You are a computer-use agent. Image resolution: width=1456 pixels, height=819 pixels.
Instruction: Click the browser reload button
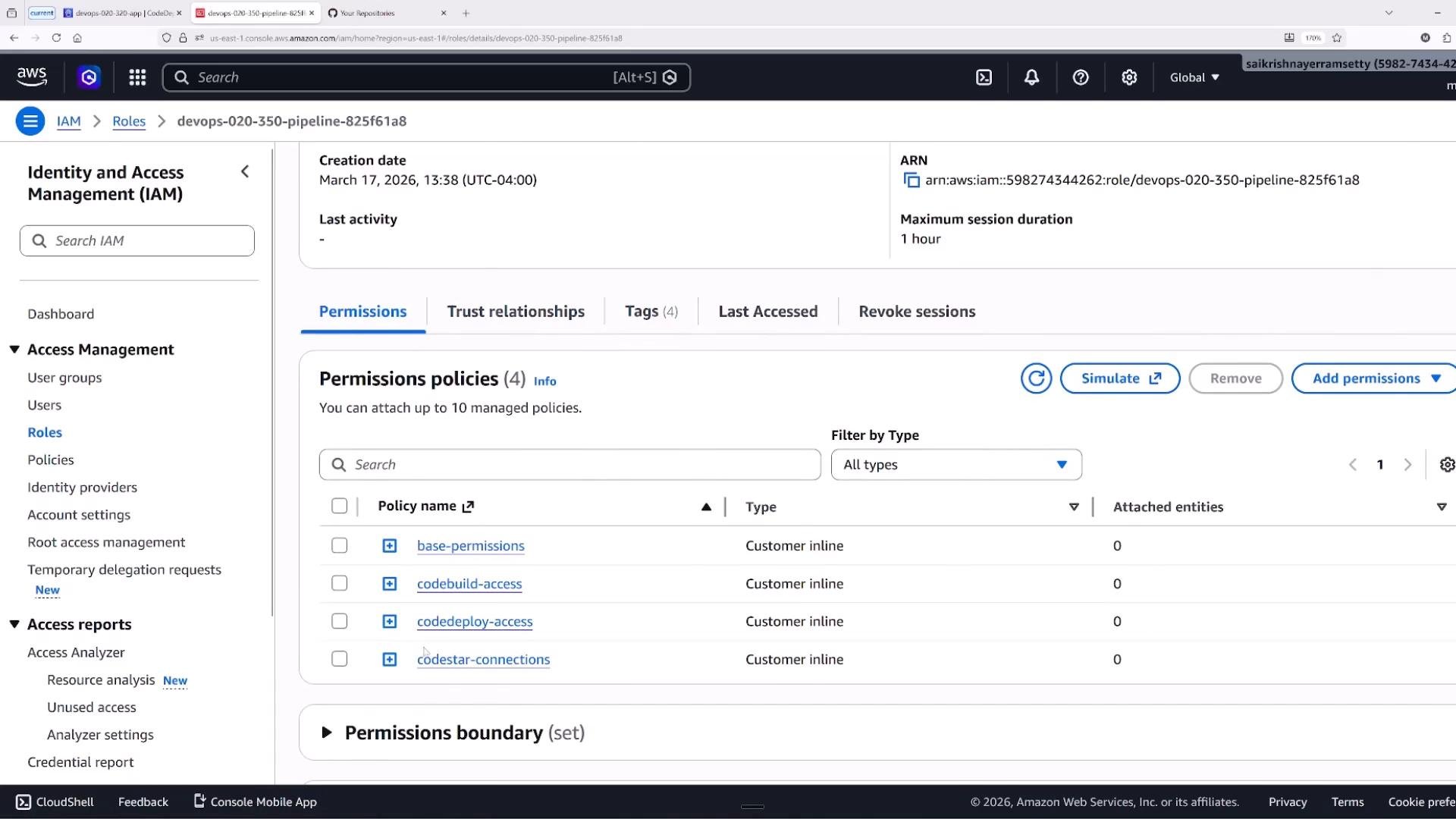[x=56, y=38]
